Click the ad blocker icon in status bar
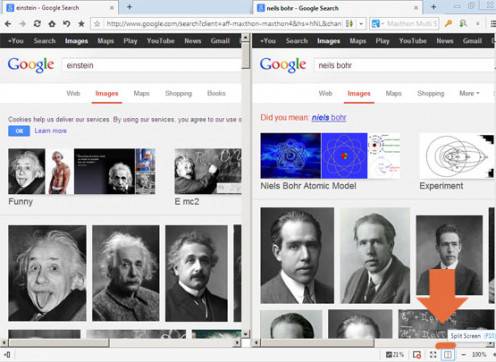This screenshot has height=362, width=496. (x=417, y=354)
